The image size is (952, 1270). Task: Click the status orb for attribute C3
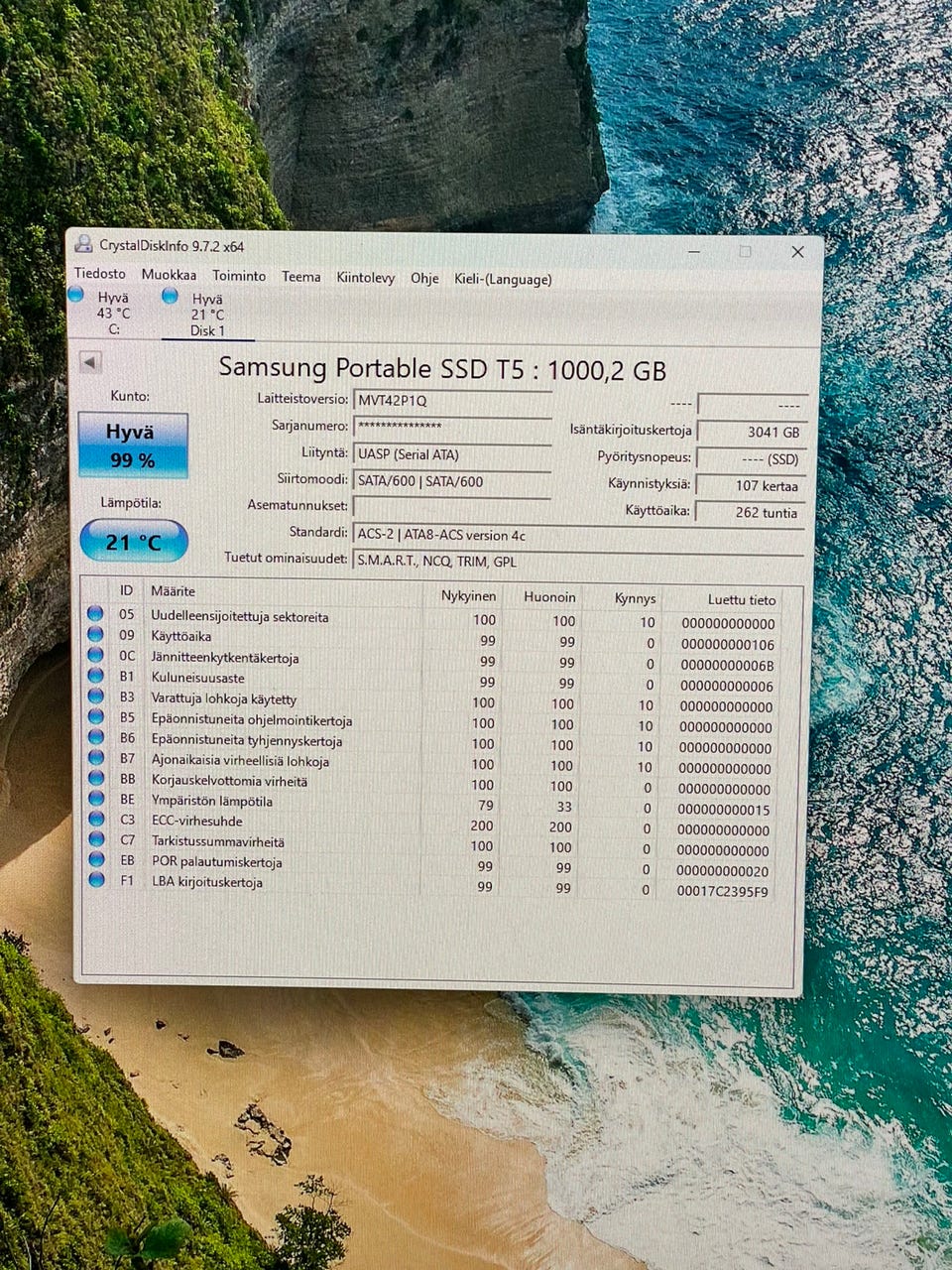click(96, 819)
